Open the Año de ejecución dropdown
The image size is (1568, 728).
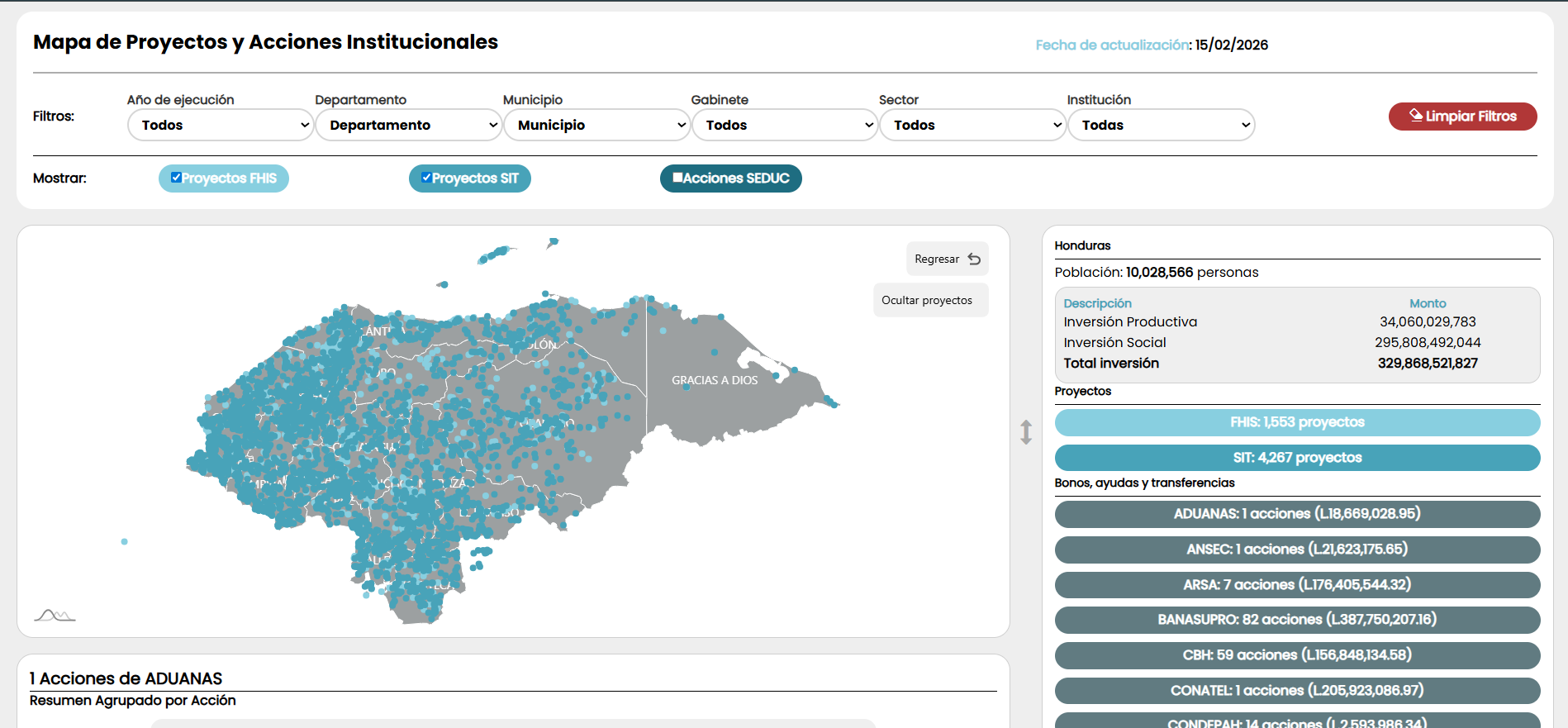(x=221, y=125)
